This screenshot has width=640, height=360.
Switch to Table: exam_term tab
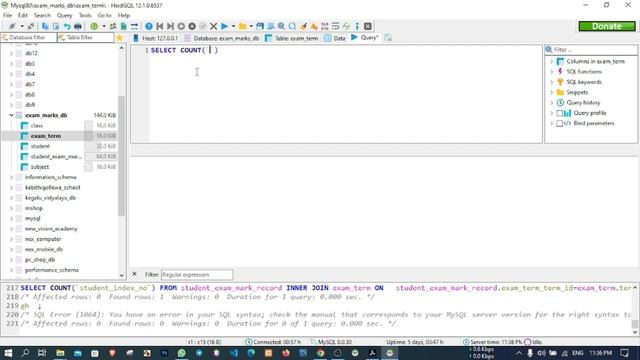click(291, 38)
